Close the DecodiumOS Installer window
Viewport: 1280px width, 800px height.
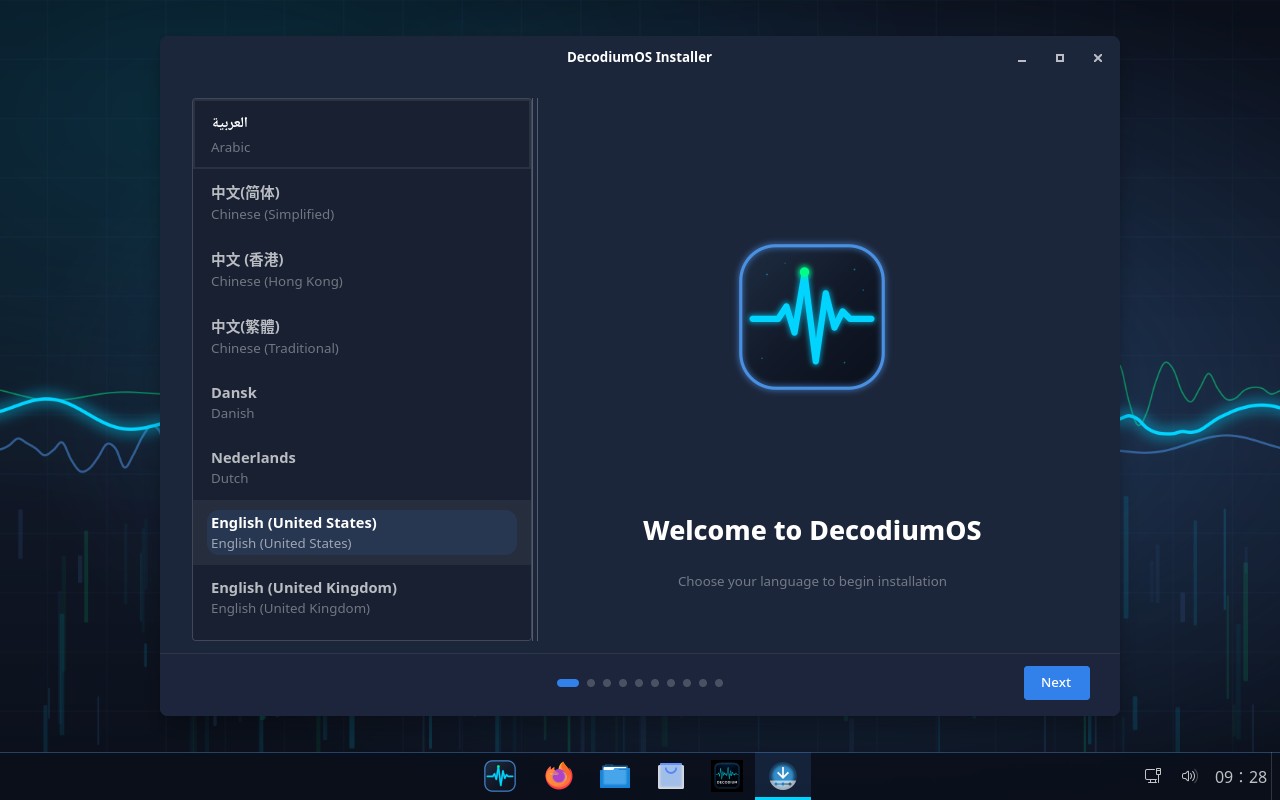point(1098,58)
